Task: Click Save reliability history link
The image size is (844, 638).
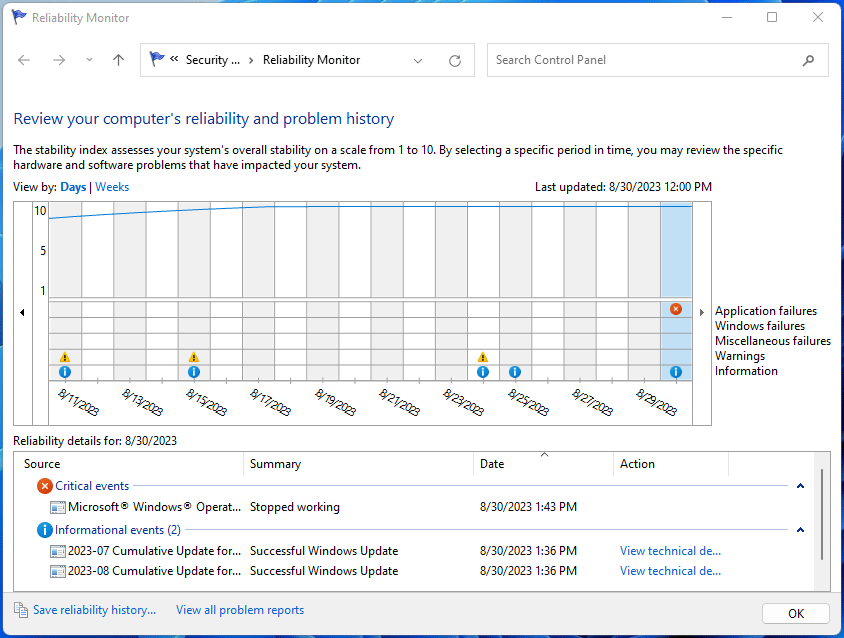Action: [x=95, y=610]
